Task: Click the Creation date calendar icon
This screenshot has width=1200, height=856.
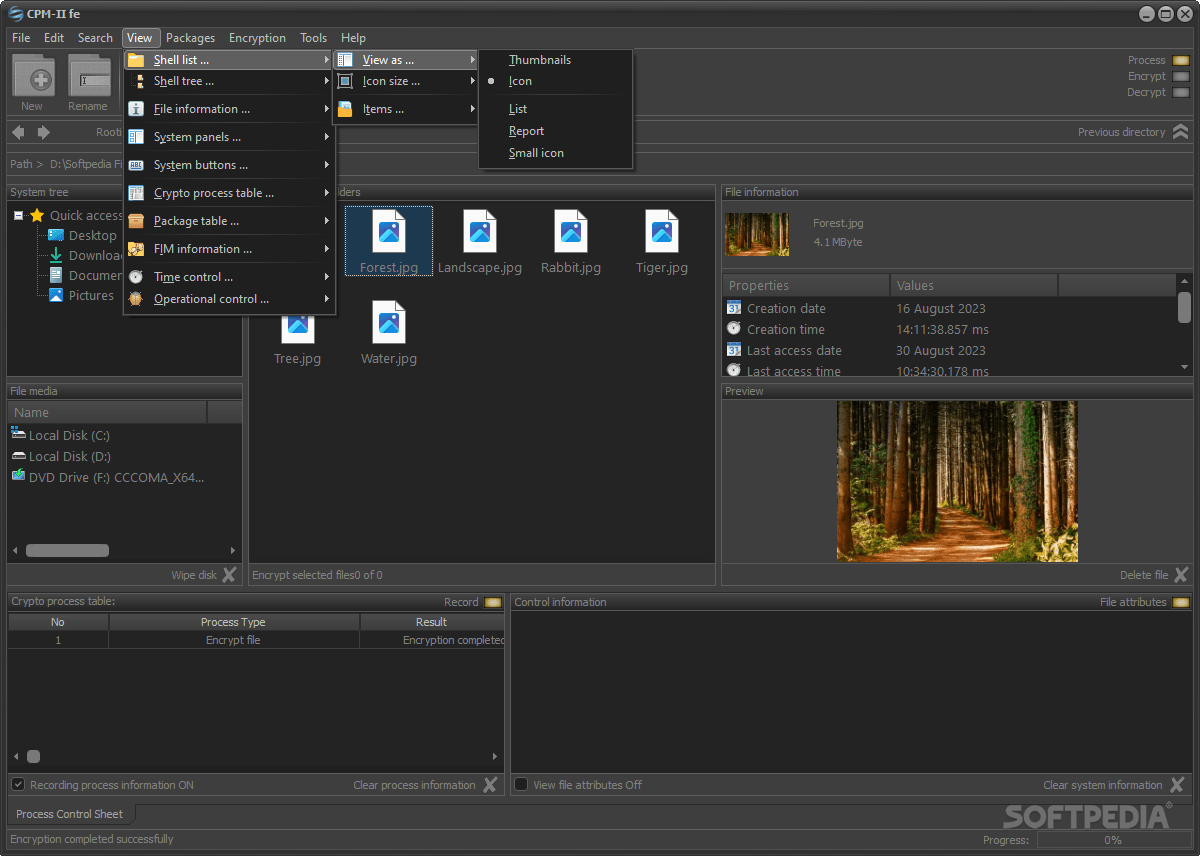Action: [x=734, y=308]
